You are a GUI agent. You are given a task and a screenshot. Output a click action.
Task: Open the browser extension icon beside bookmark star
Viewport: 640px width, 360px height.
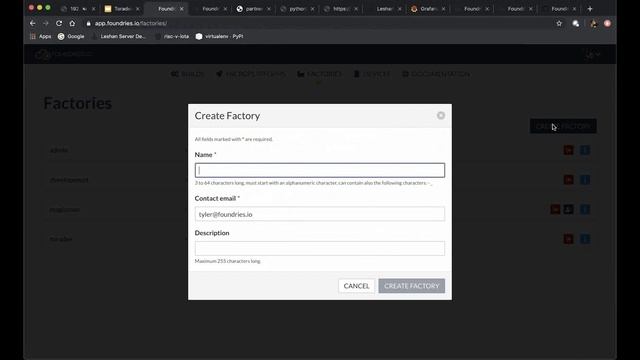point(576,24)
